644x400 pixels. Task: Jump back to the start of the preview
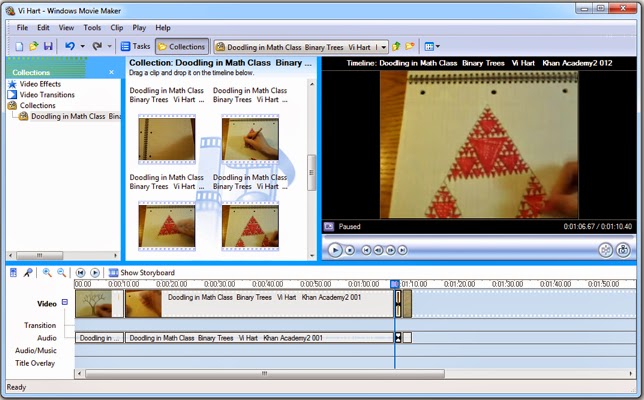pos(366,250)
